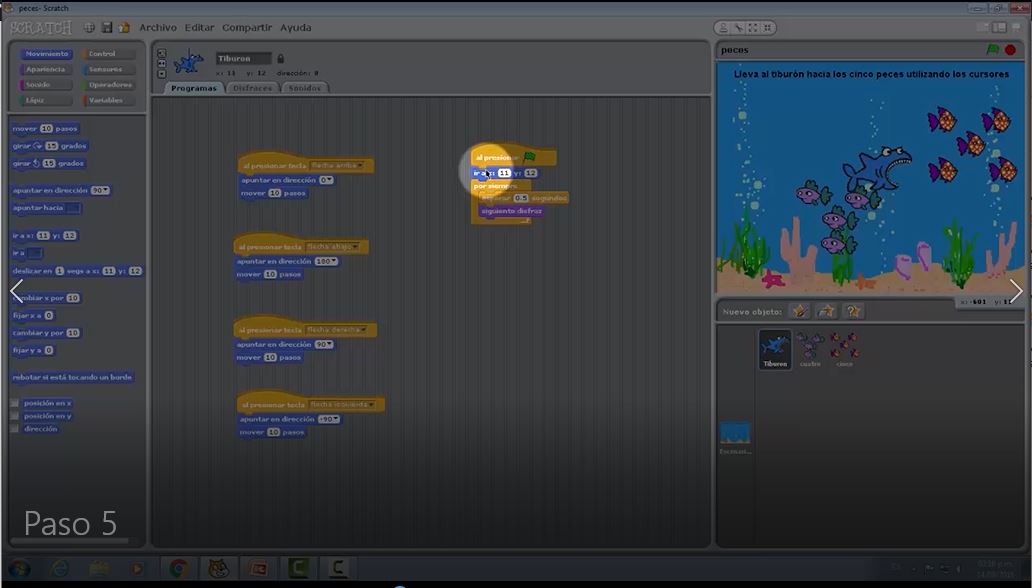Viewport: 1032px width, 588px height.
Task: Select the Escenario stage thumbnail
Action: pos(735,438)
